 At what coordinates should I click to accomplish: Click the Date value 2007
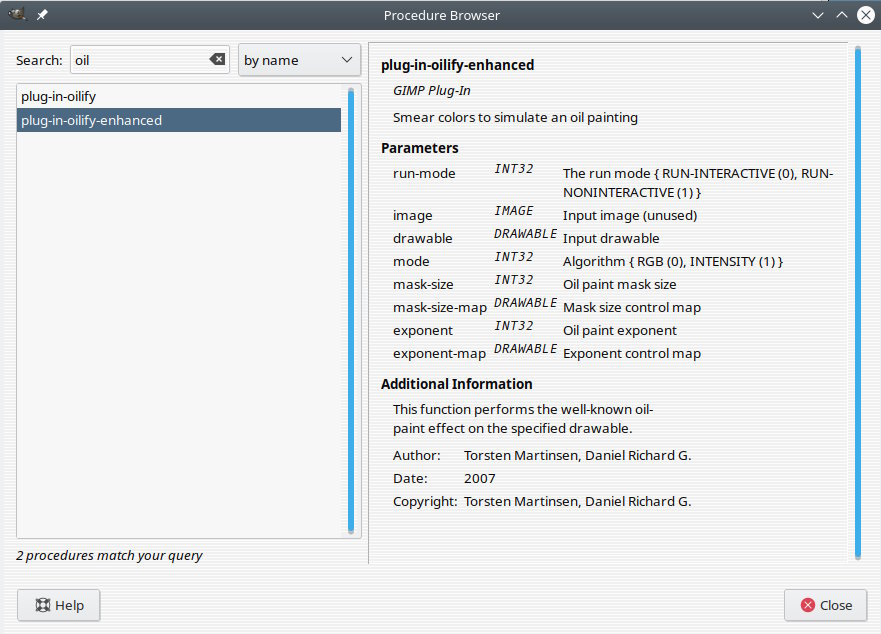tap(480, 479)
